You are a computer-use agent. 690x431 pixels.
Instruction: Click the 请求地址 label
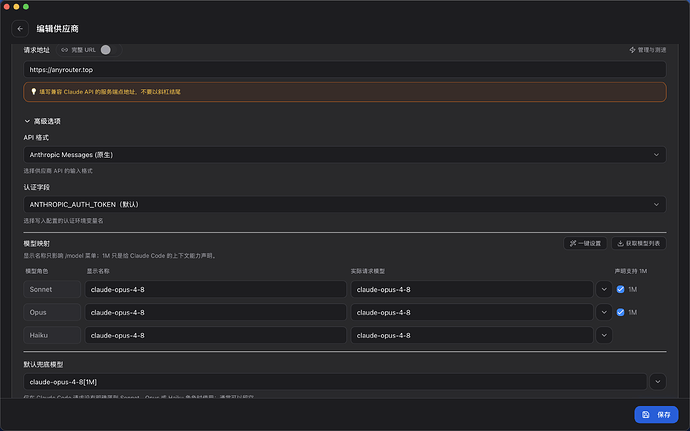(37, 50)
